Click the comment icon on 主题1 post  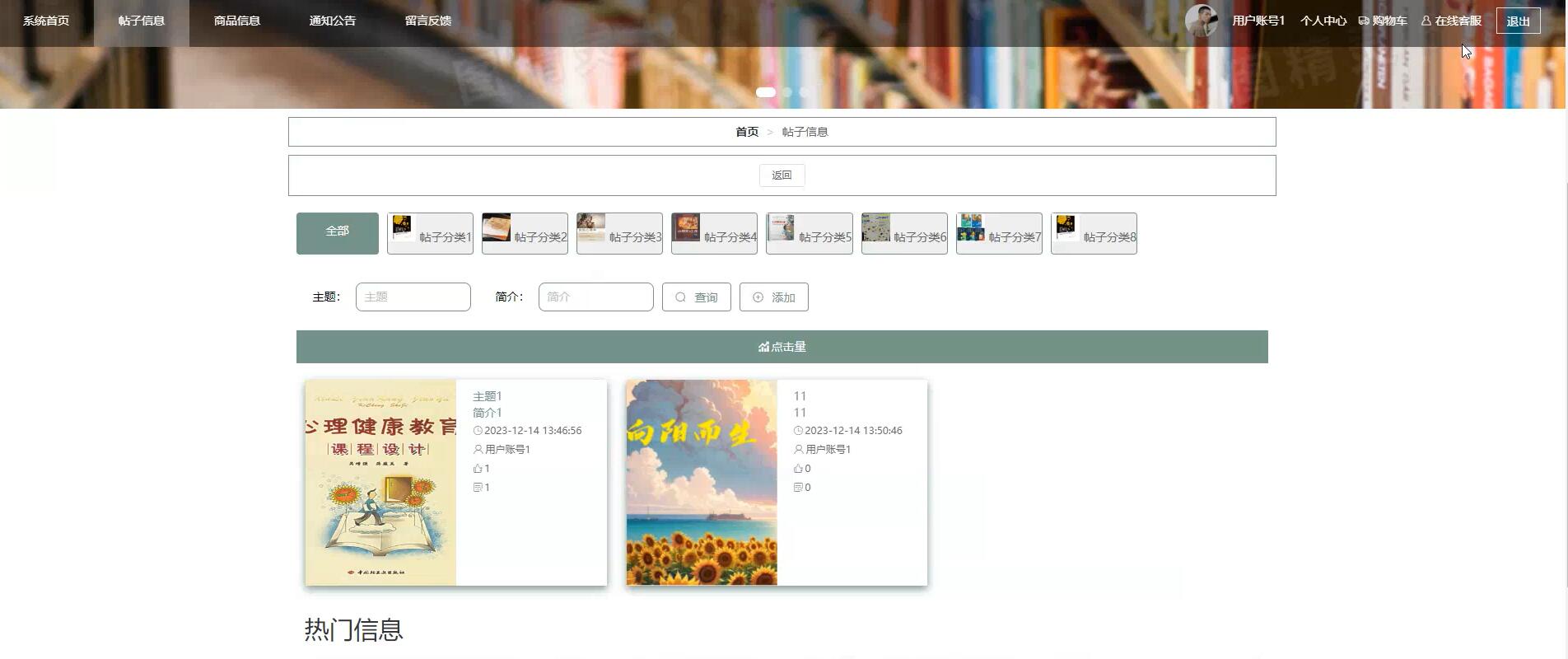click(x=478, y=488)
